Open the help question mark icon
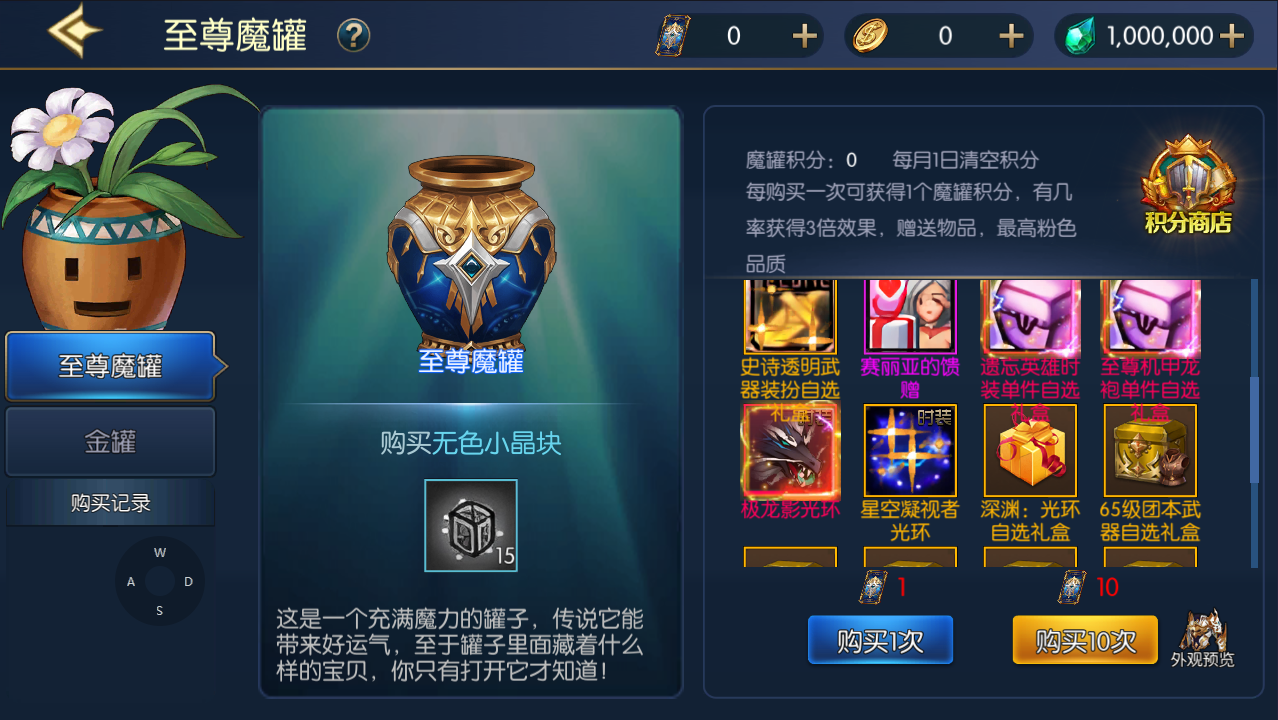 [x=353, y=36]
